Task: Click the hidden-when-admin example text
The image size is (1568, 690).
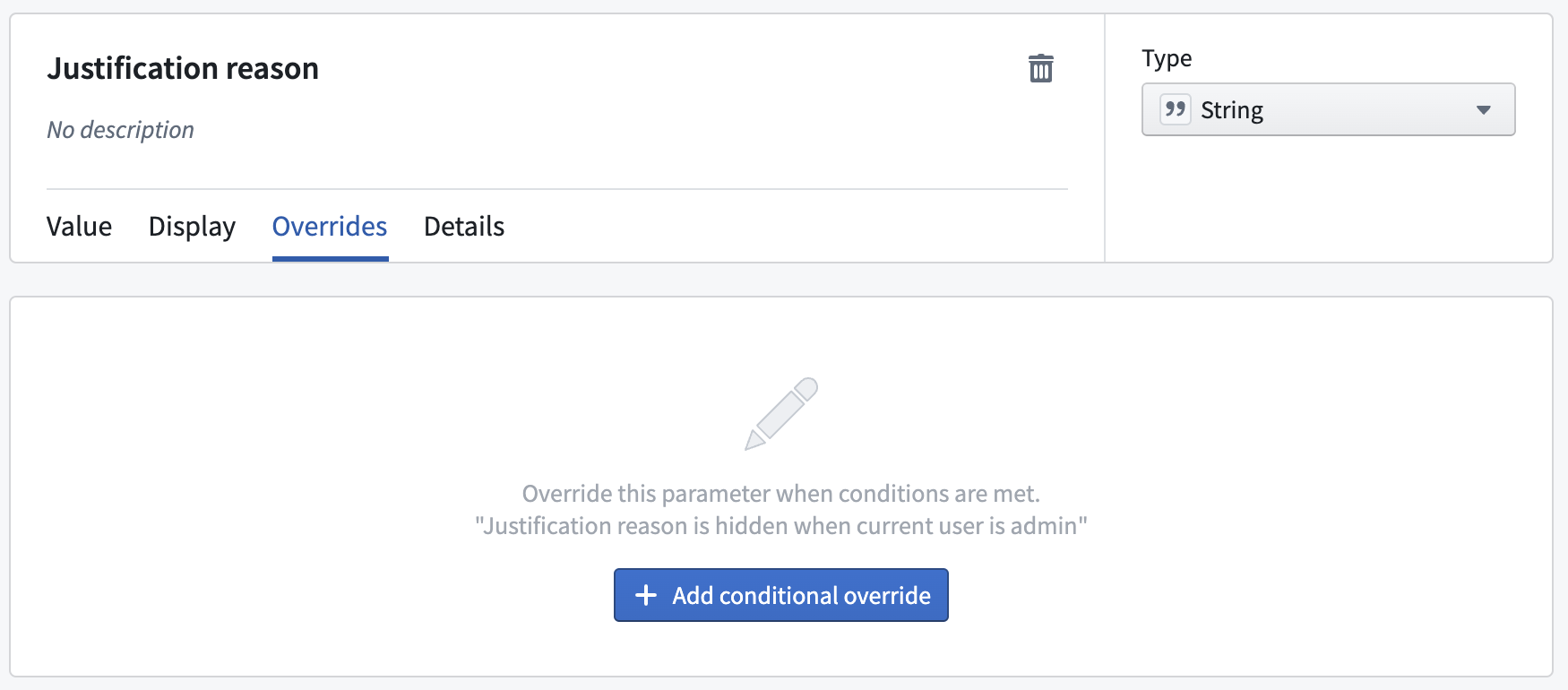Action: coord(781,525)
